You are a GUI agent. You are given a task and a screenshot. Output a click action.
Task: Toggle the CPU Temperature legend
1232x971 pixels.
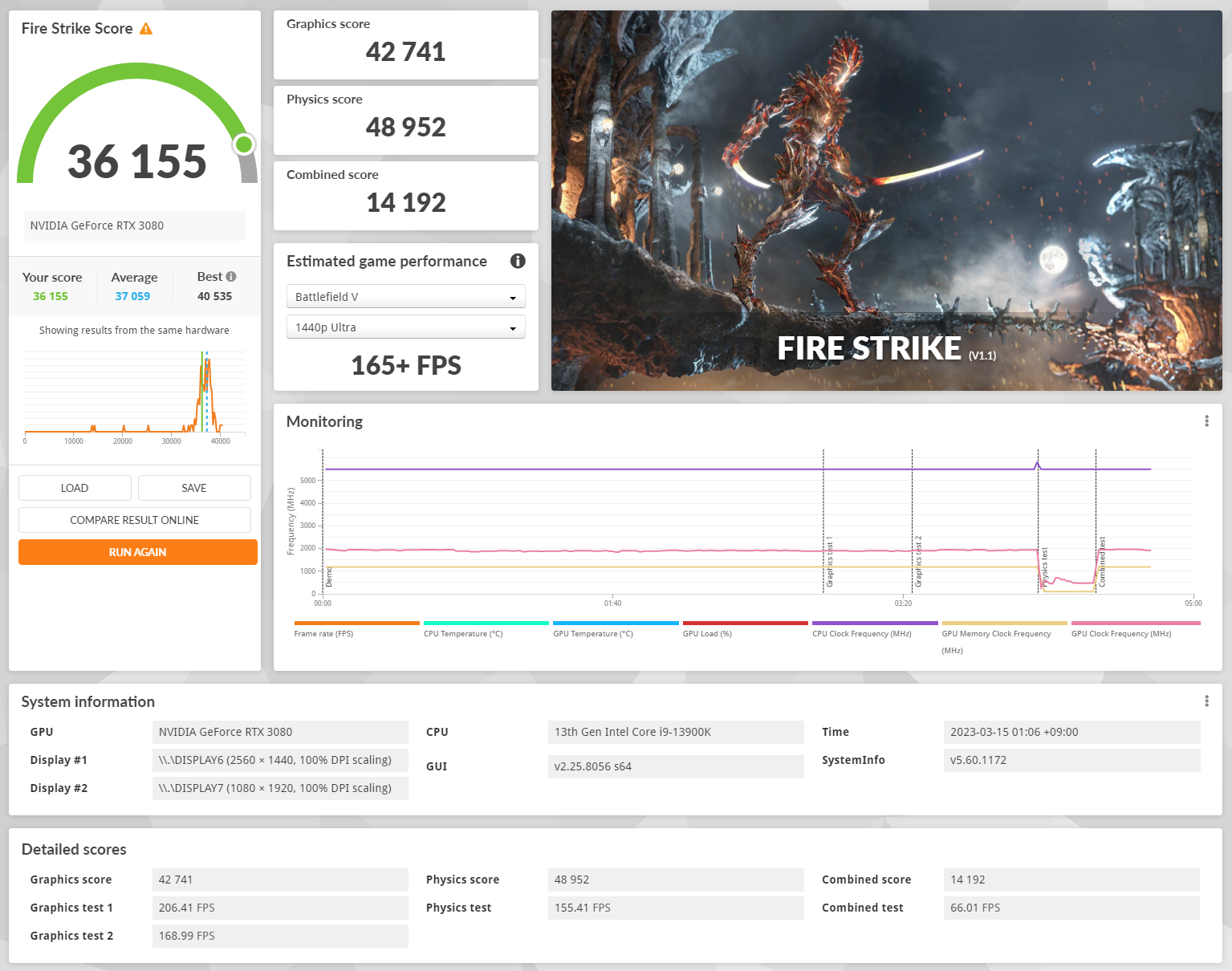coord(486,628)
